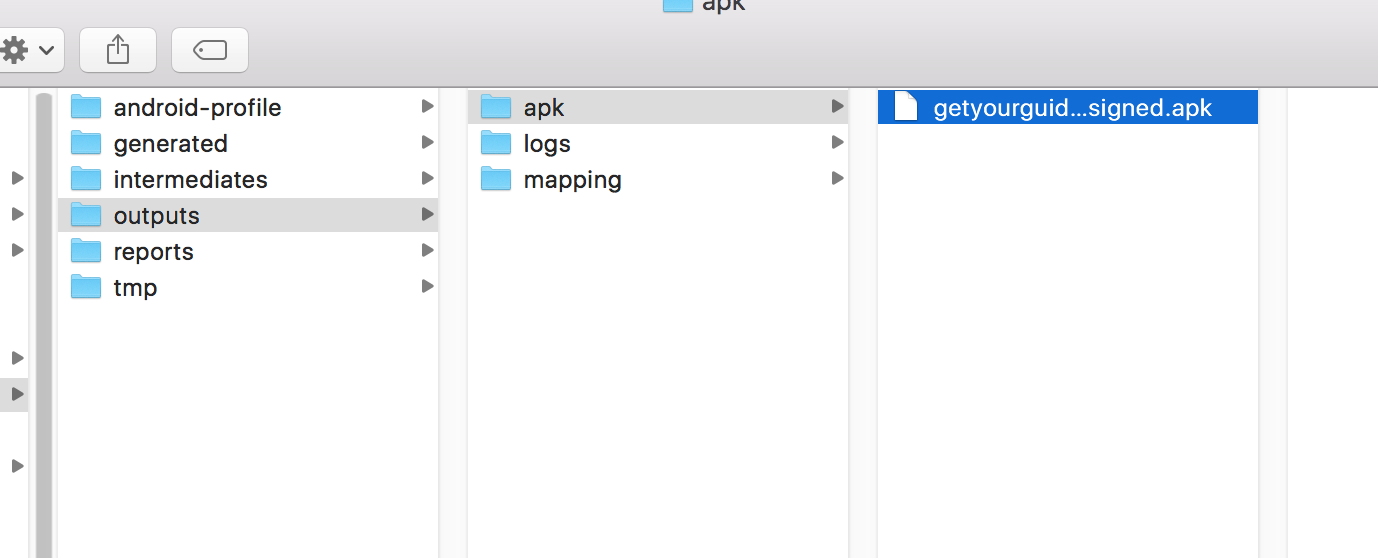Open the Action gear dropdown menu
Screen dimensions: 1378x558
[30, 49]
